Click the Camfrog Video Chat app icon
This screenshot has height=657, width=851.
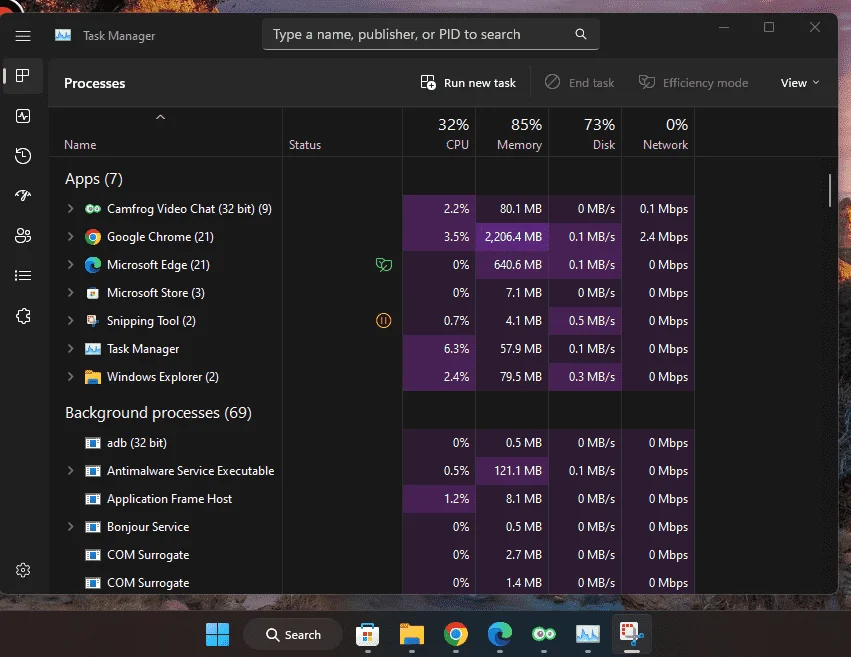[93, 209]
